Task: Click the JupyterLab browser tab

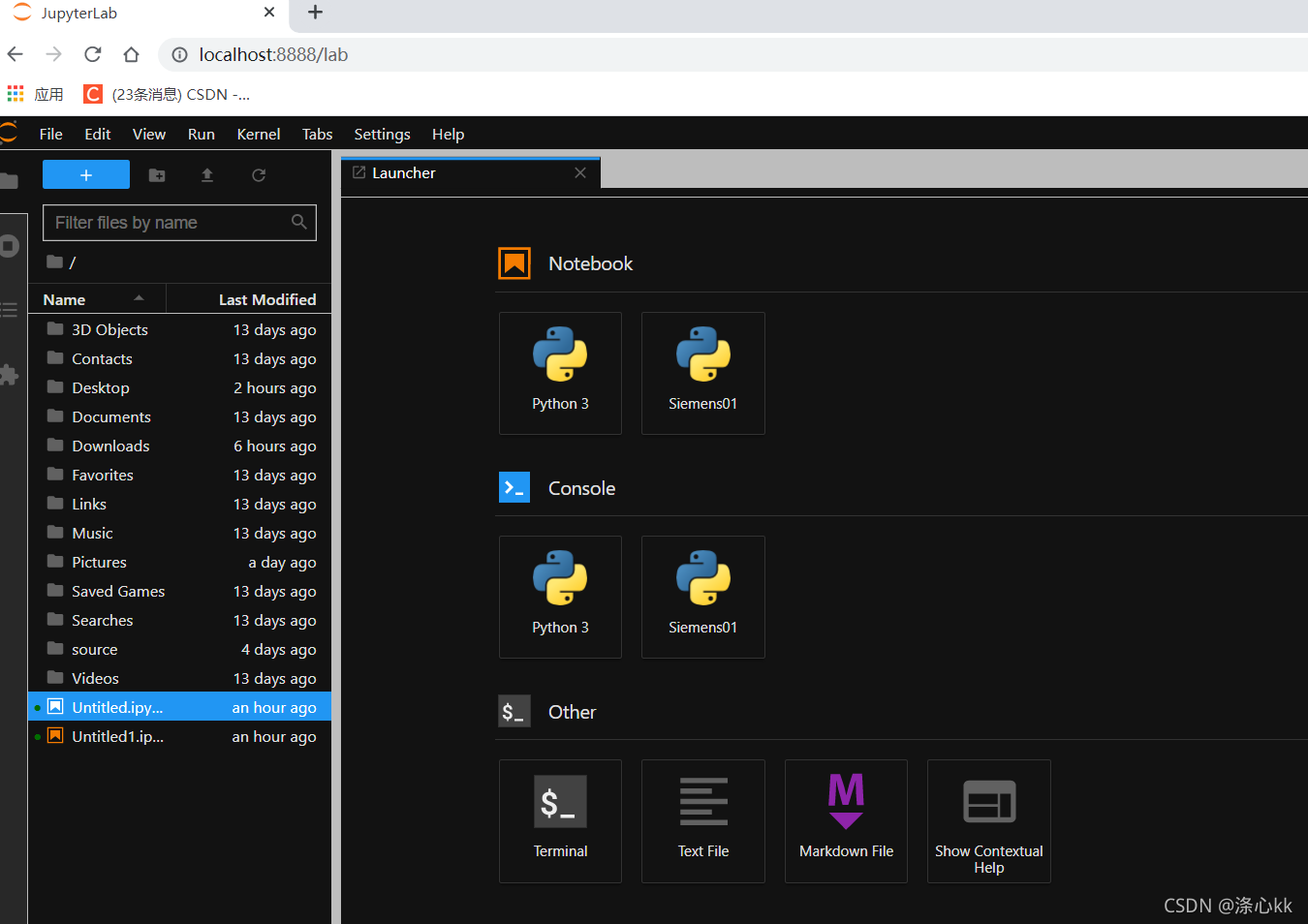Action: 145,14
